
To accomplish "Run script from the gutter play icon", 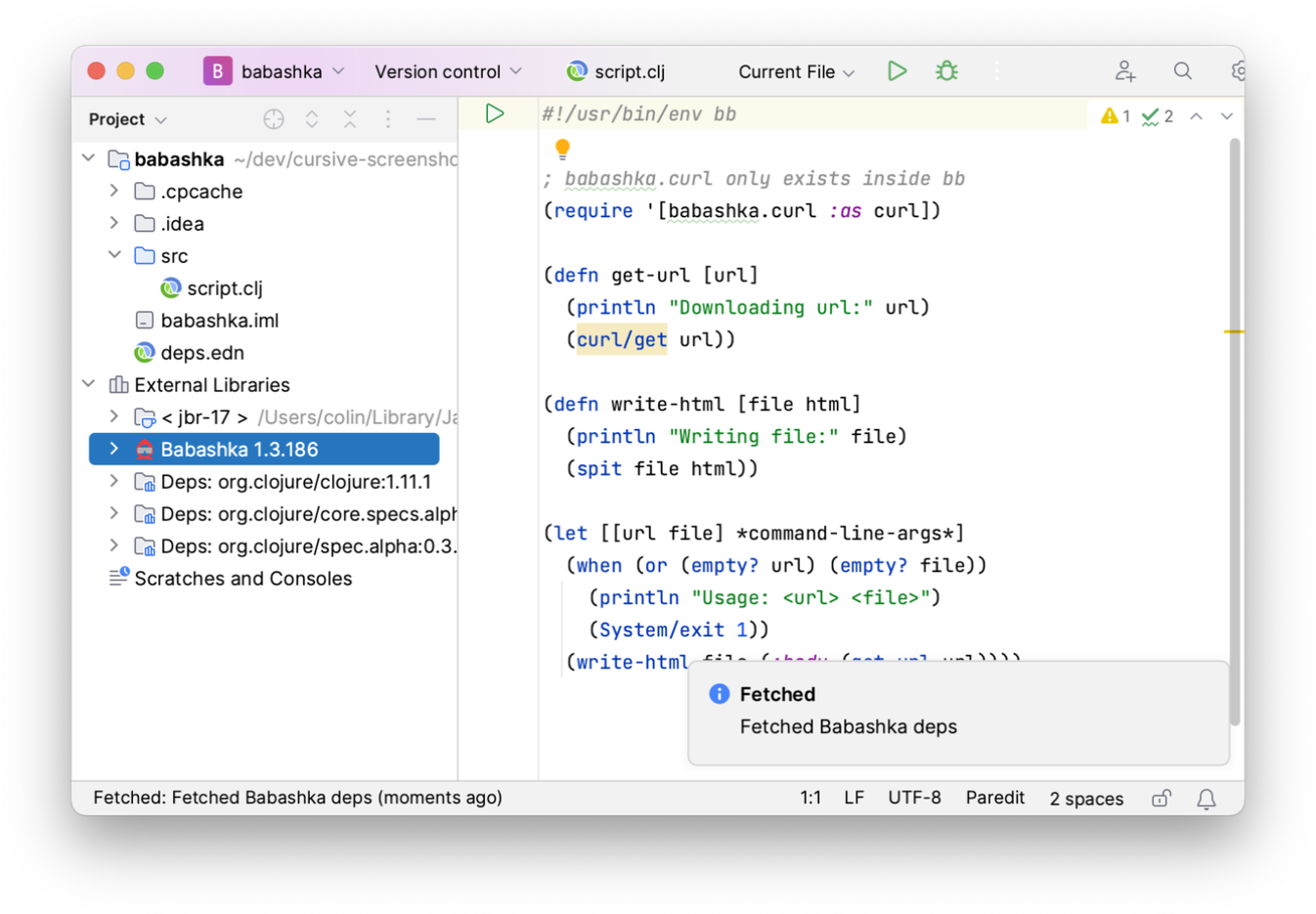I will coord(495,114).
